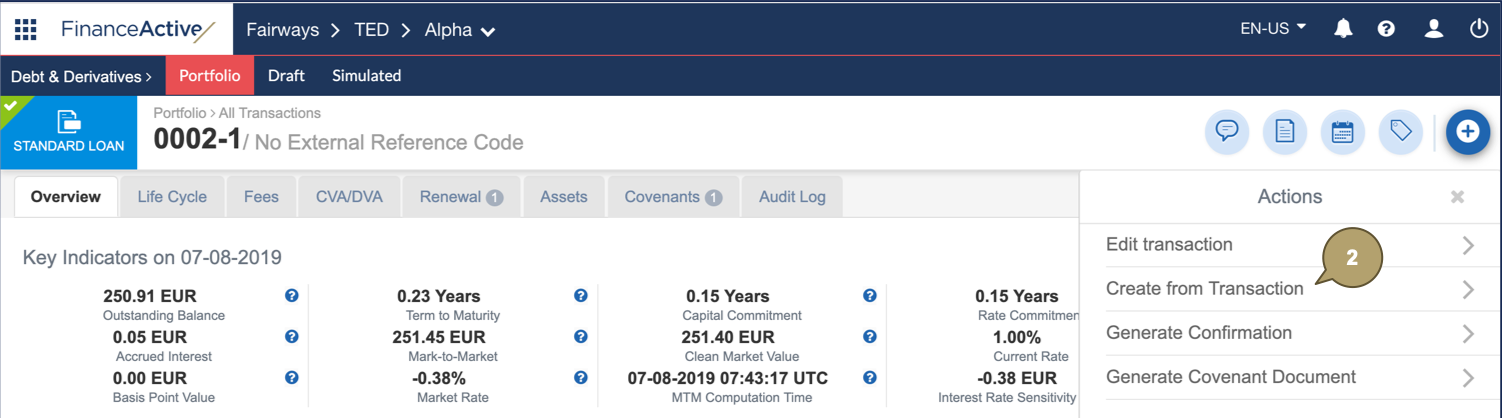
Task: Click help icon next to Outstanding Balance
Action: [292, 296]
